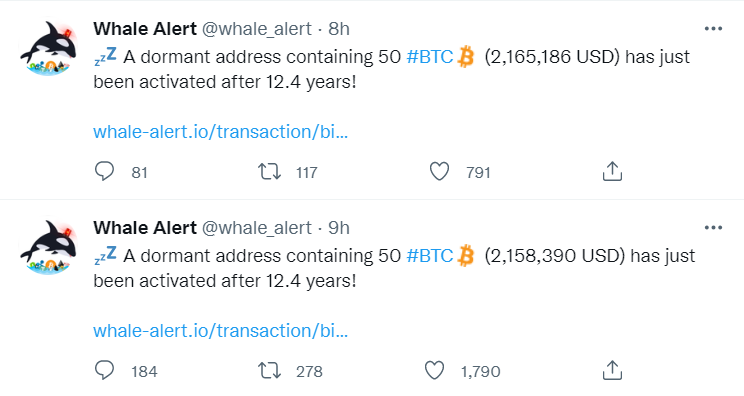This screenshot has width=744, height=396.
Task: Open Whale Alert avatar on second tweet
Action: (48, 247)
